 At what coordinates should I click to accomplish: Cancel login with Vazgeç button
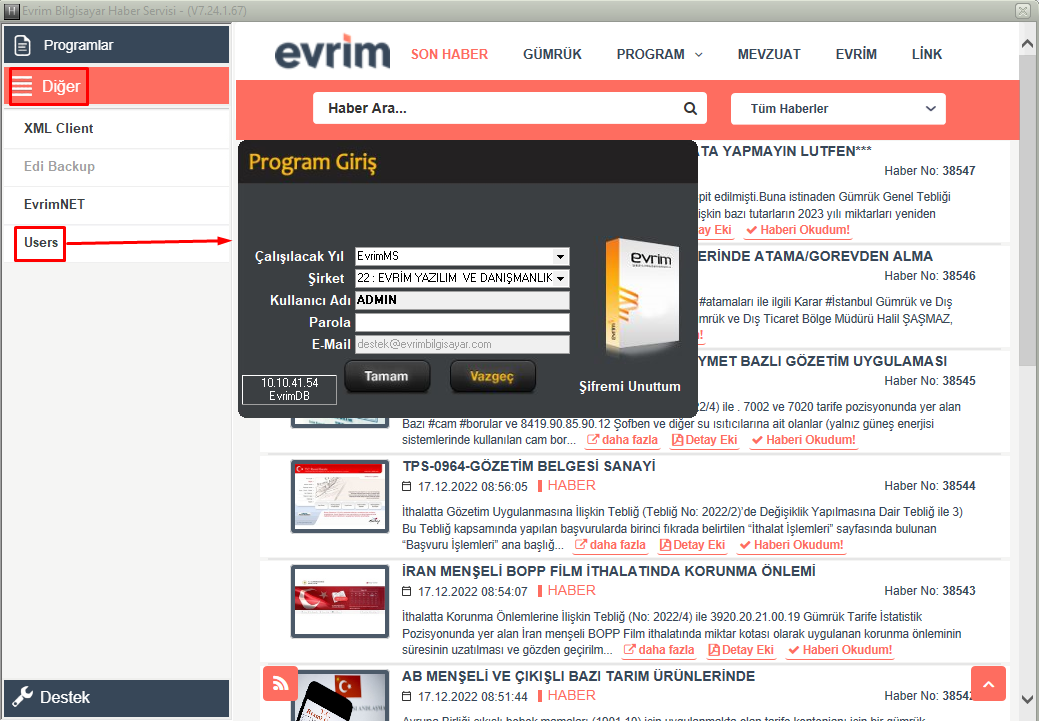[492, 376]
